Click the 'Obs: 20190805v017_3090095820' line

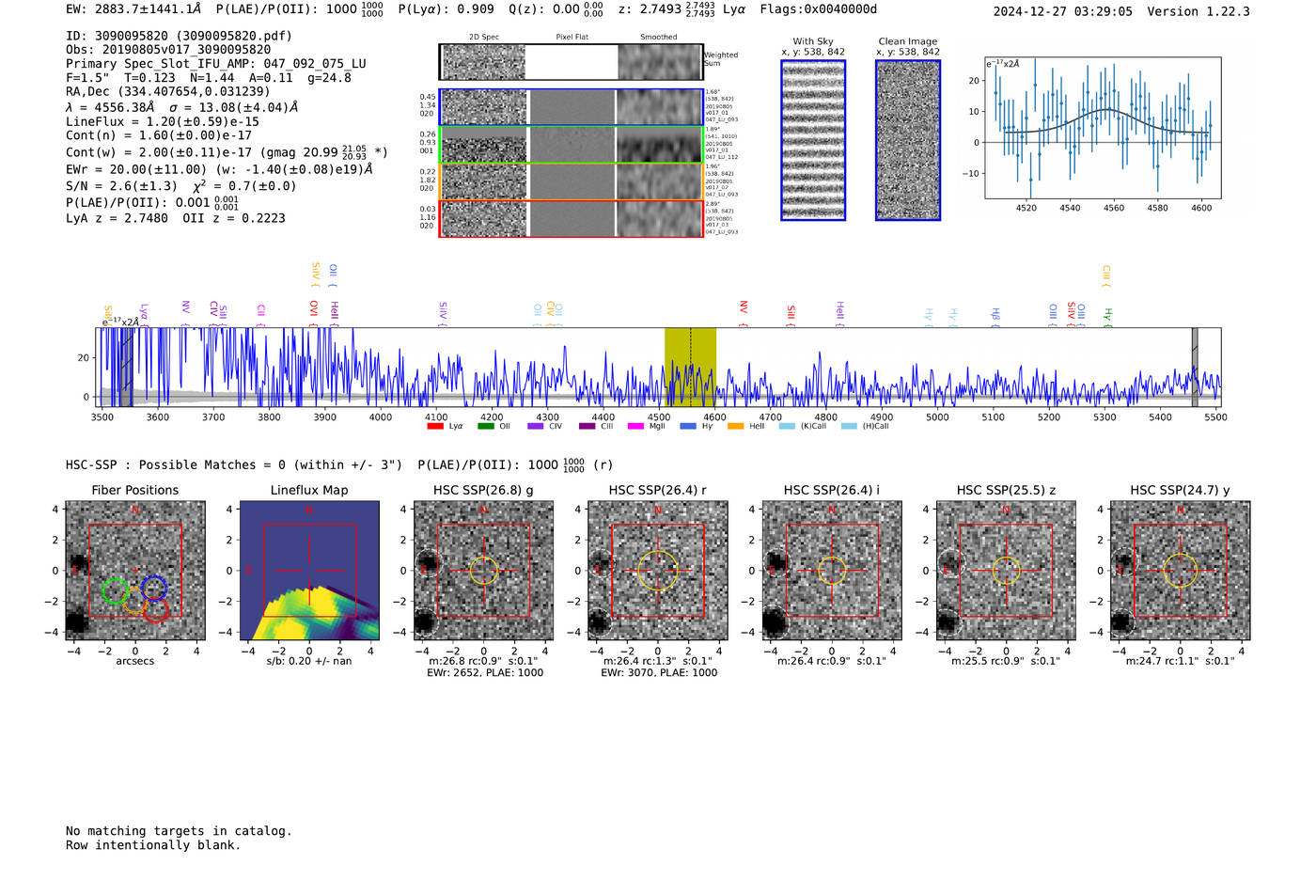(168, 50)
